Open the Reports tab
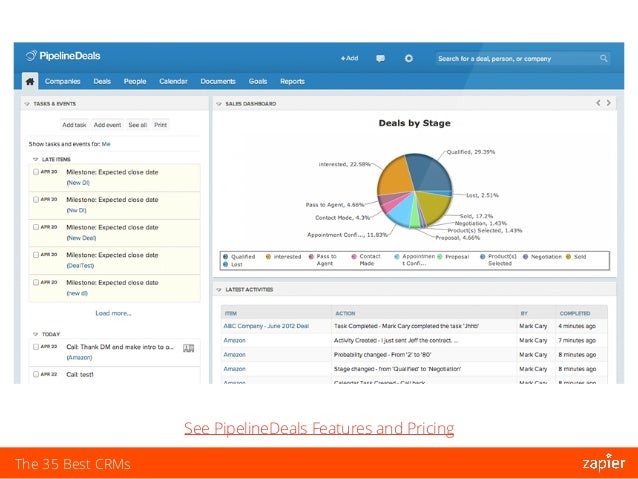This screenshot has height=479, width=638. (x=293, y=81)
